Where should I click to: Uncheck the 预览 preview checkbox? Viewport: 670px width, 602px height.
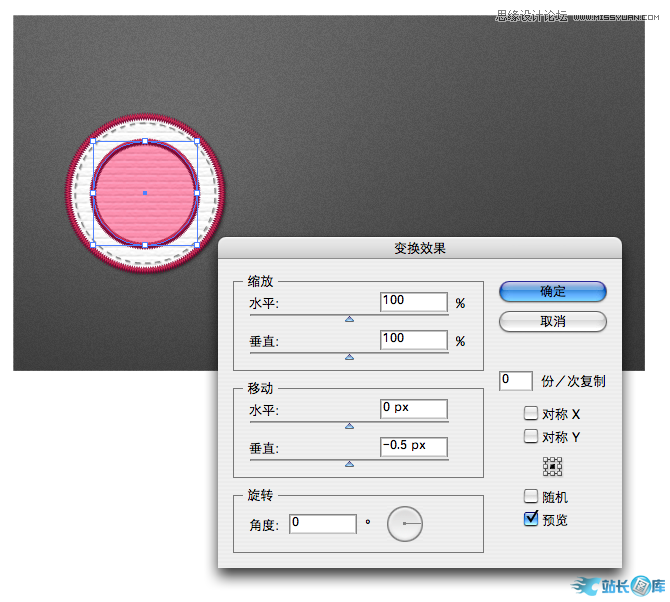[x=531, y=519]
